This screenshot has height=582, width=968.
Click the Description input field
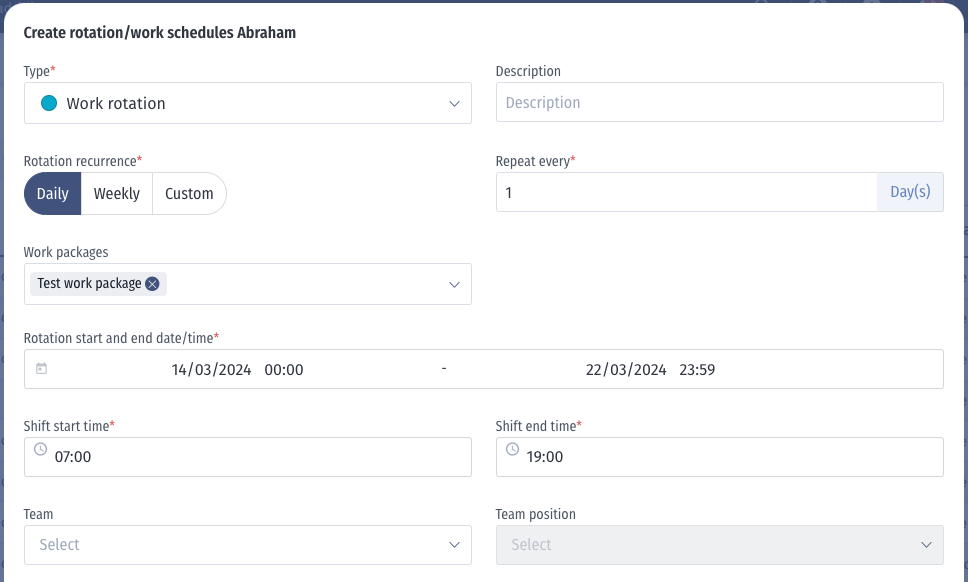point(720,102)
